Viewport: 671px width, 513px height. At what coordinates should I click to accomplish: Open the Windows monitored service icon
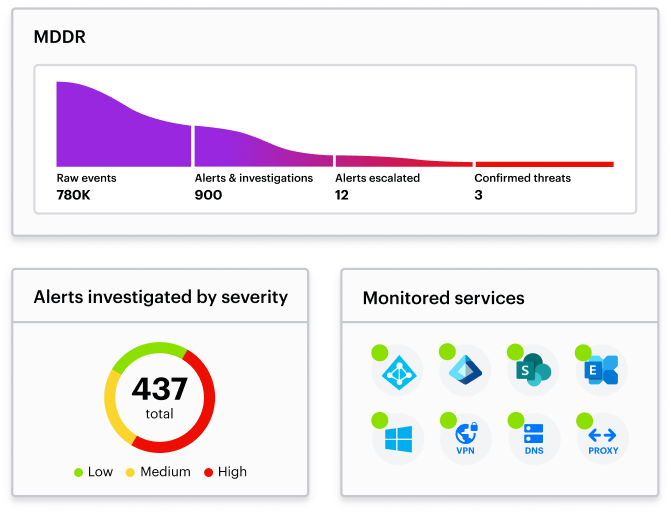point(398,439)
